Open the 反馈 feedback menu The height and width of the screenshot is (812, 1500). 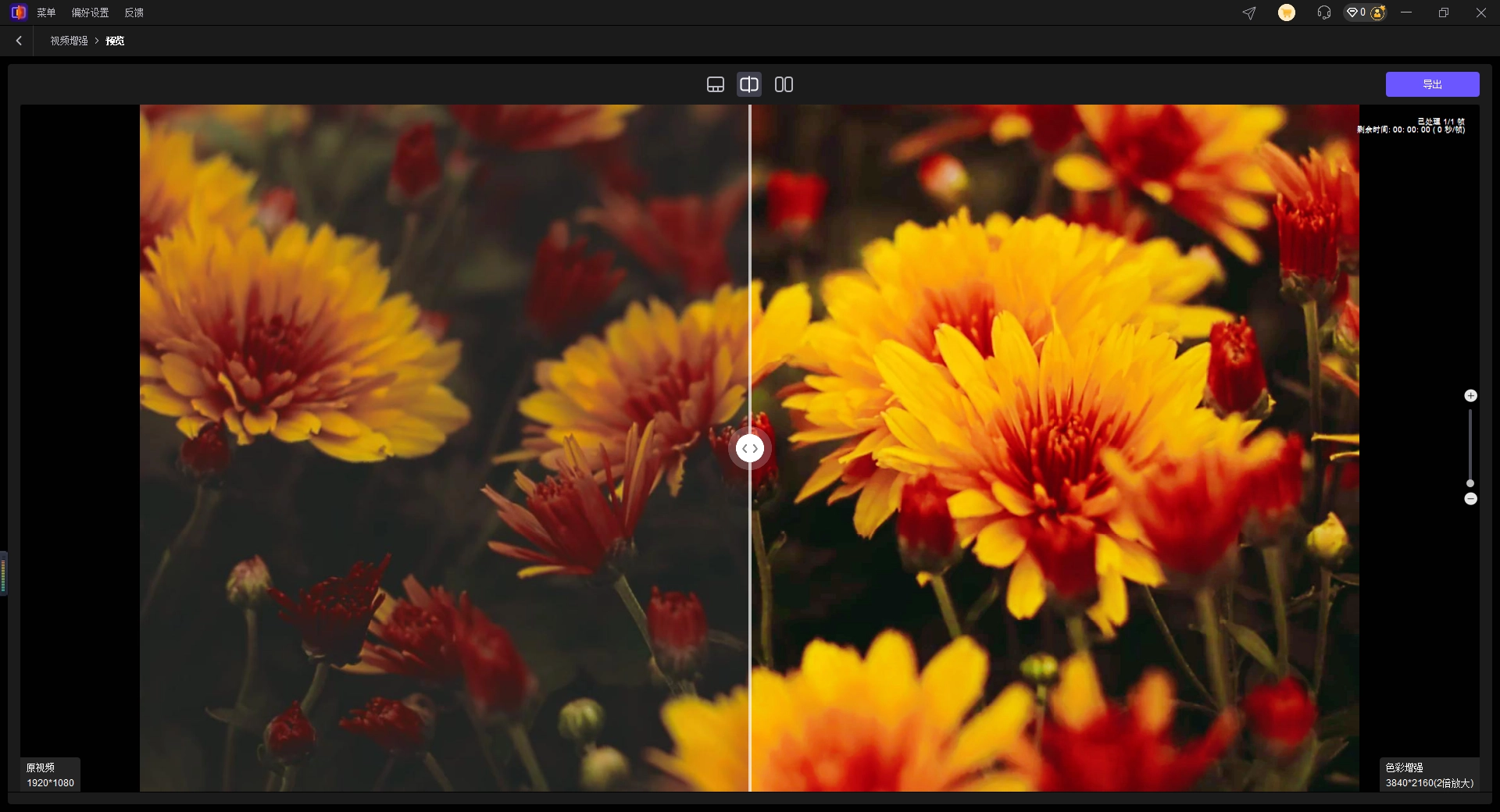134,12
